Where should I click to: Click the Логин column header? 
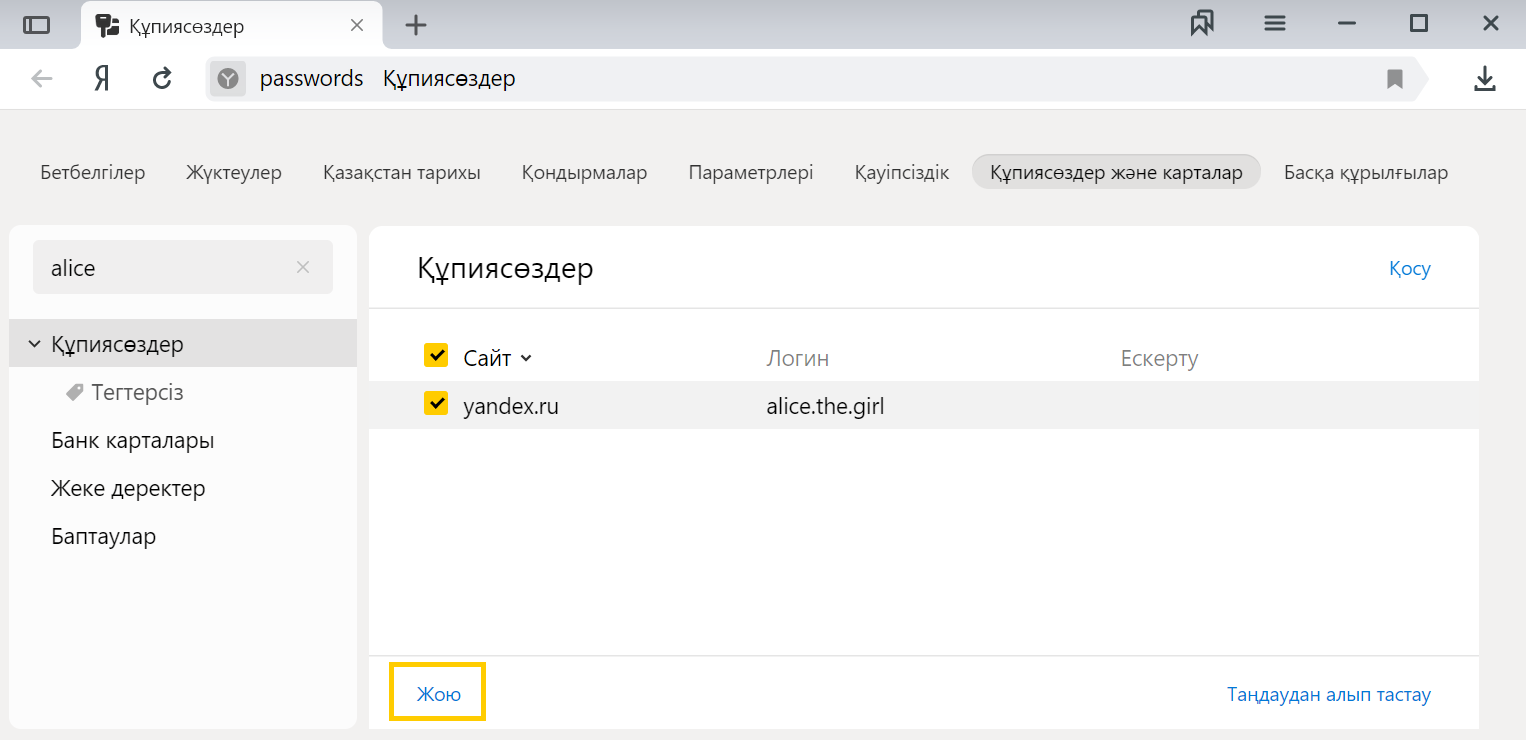pos(798,358)
